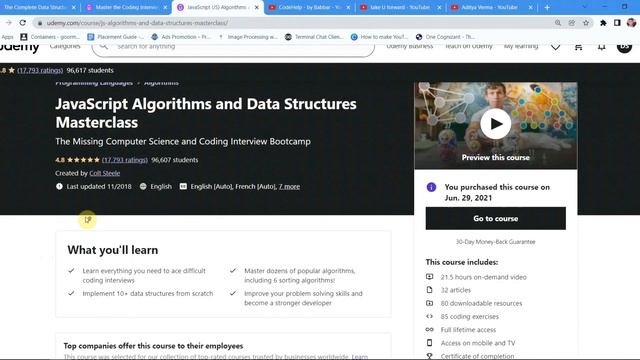This screenshot has height=360, width=640.
Task: Click the globe language icon
Action: (143, 187)
